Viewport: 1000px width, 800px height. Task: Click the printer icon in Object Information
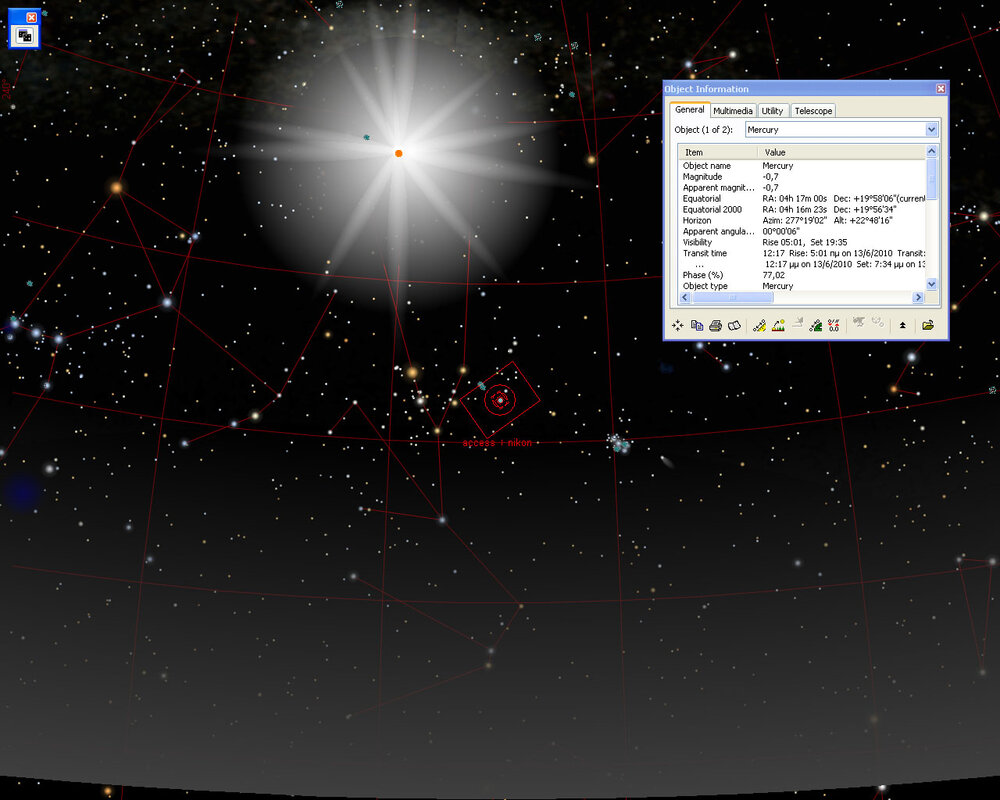click(x=715, y=325)
